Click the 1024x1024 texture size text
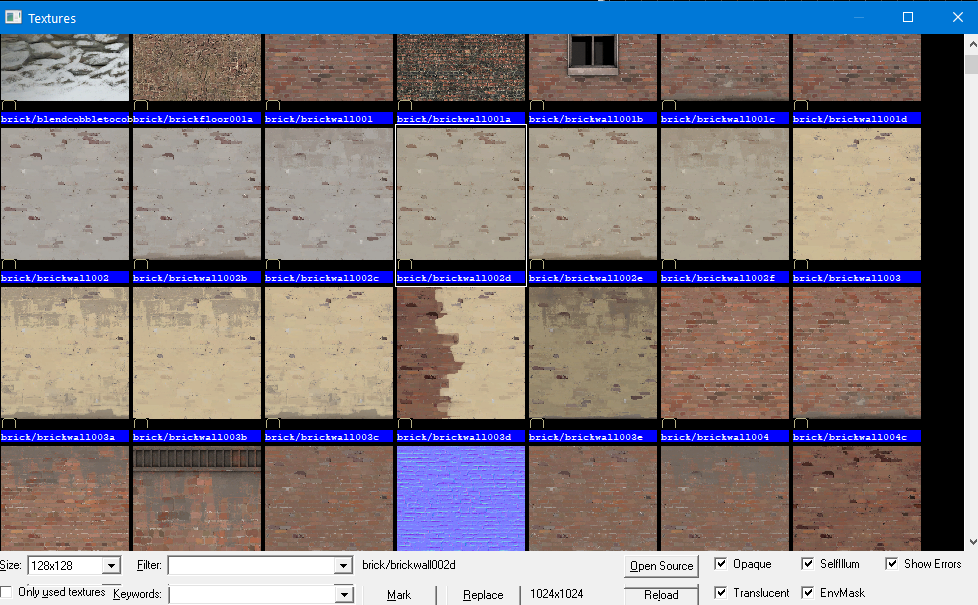This screenshot has height=605, width=978. pyautogui.click(x=556, y=594)
